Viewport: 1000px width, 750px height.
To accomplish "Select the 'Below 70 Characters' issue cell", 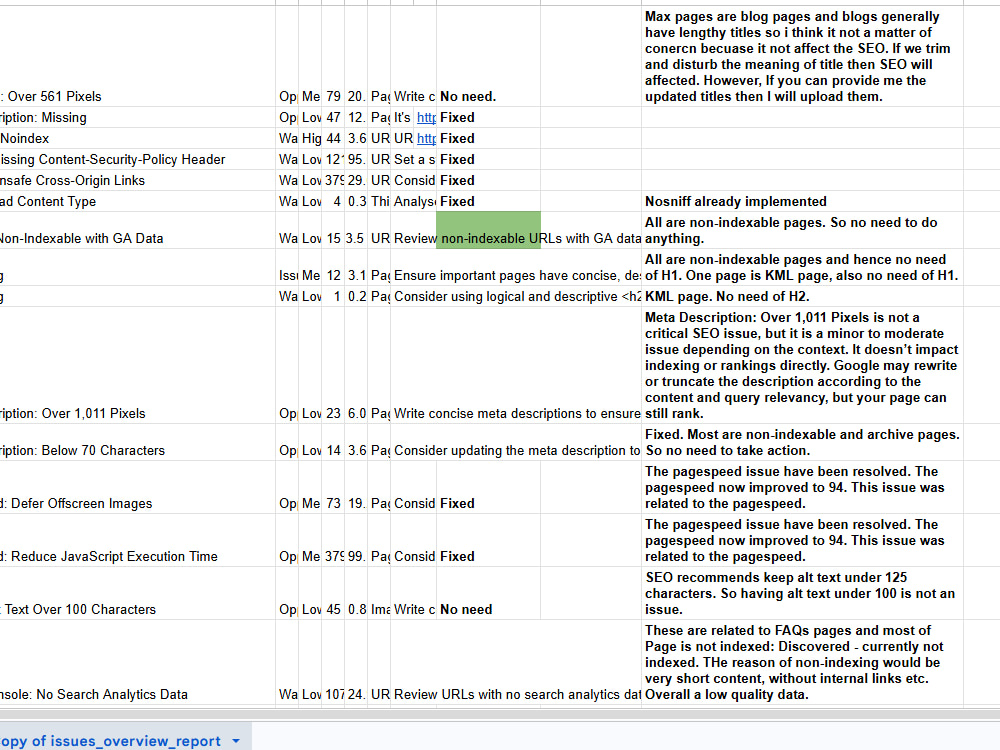I will pos(138,442).
